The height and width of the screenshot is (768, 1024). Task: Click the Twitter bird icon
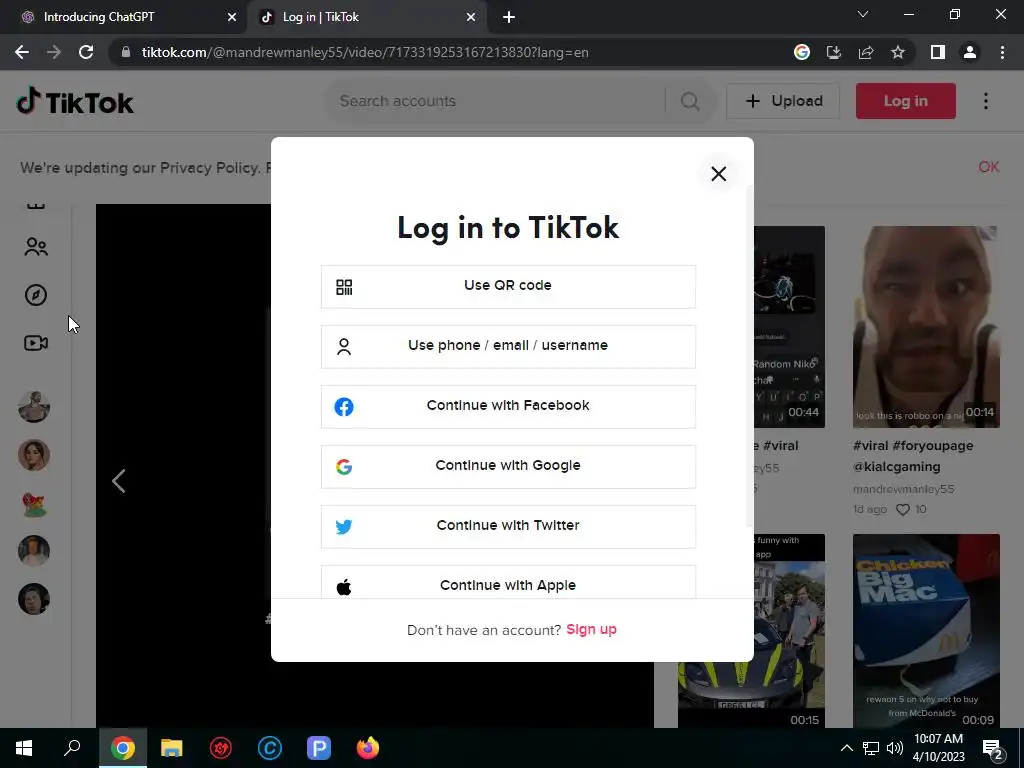coord(344,526)
